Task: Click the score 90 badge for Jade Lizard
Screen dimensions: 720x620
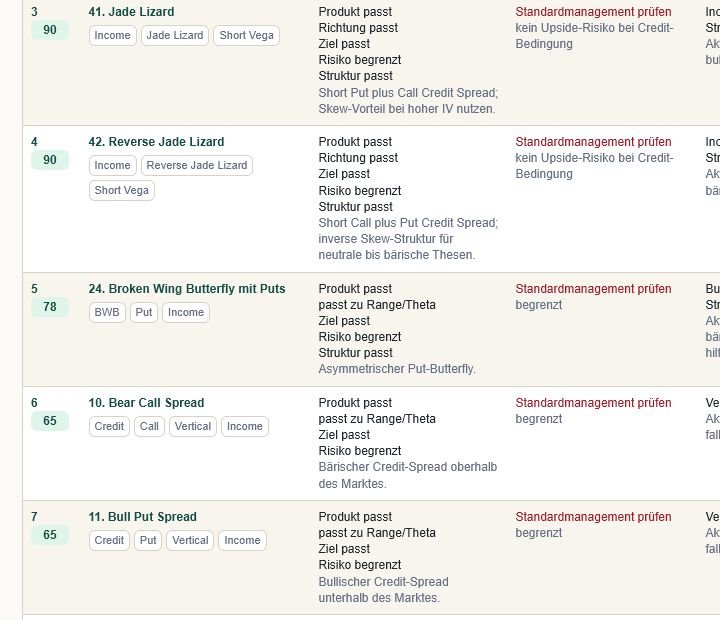Action: [x=50, y=30]
